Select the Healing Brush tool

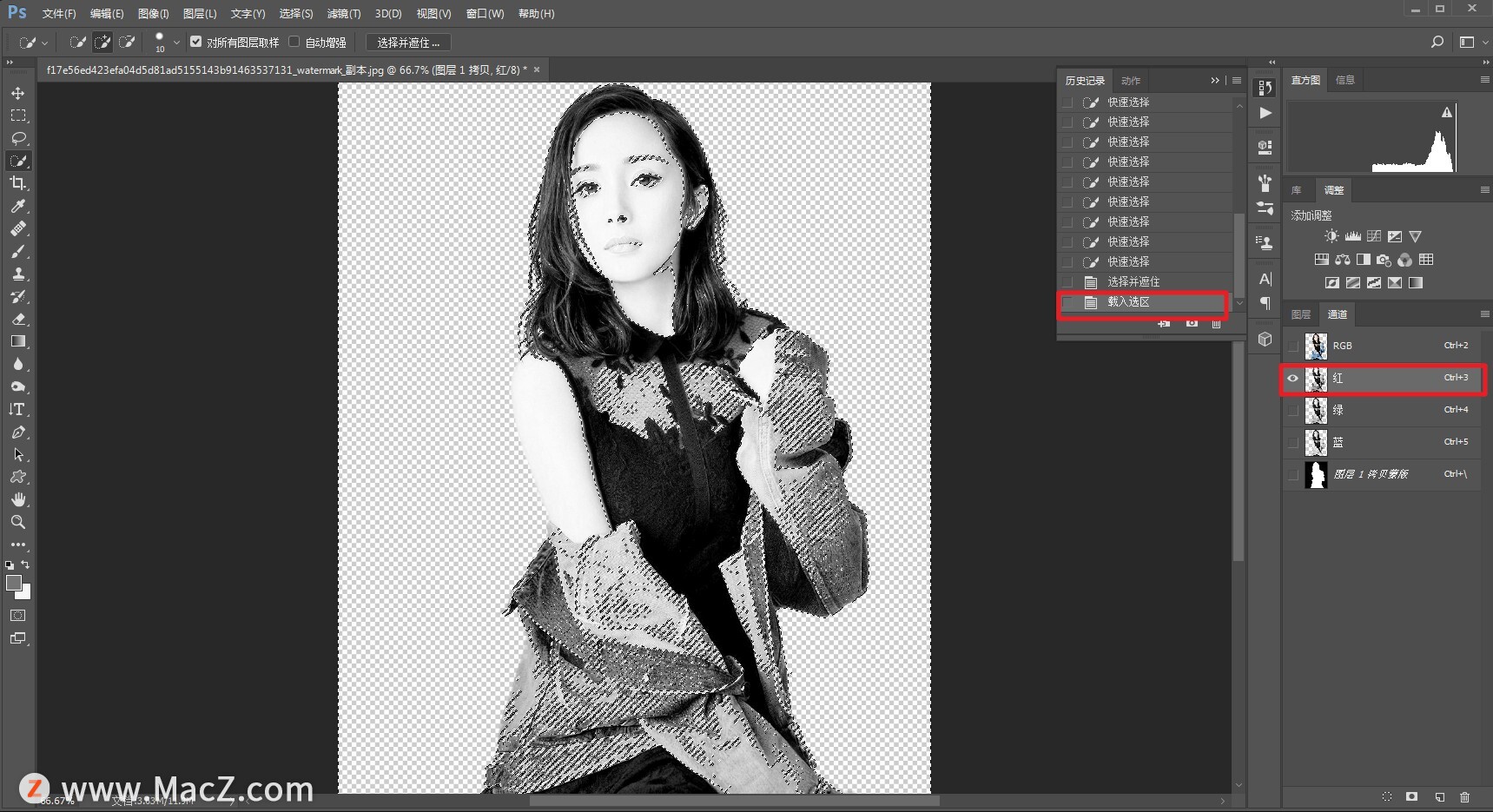[x=17, y=228]
